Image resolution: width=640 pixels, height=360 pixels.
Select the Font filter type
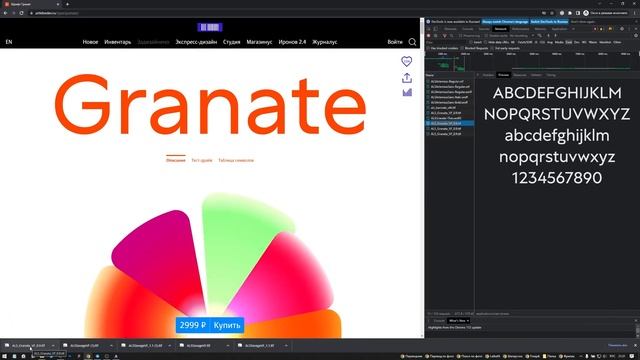click(x=569, y=42)
